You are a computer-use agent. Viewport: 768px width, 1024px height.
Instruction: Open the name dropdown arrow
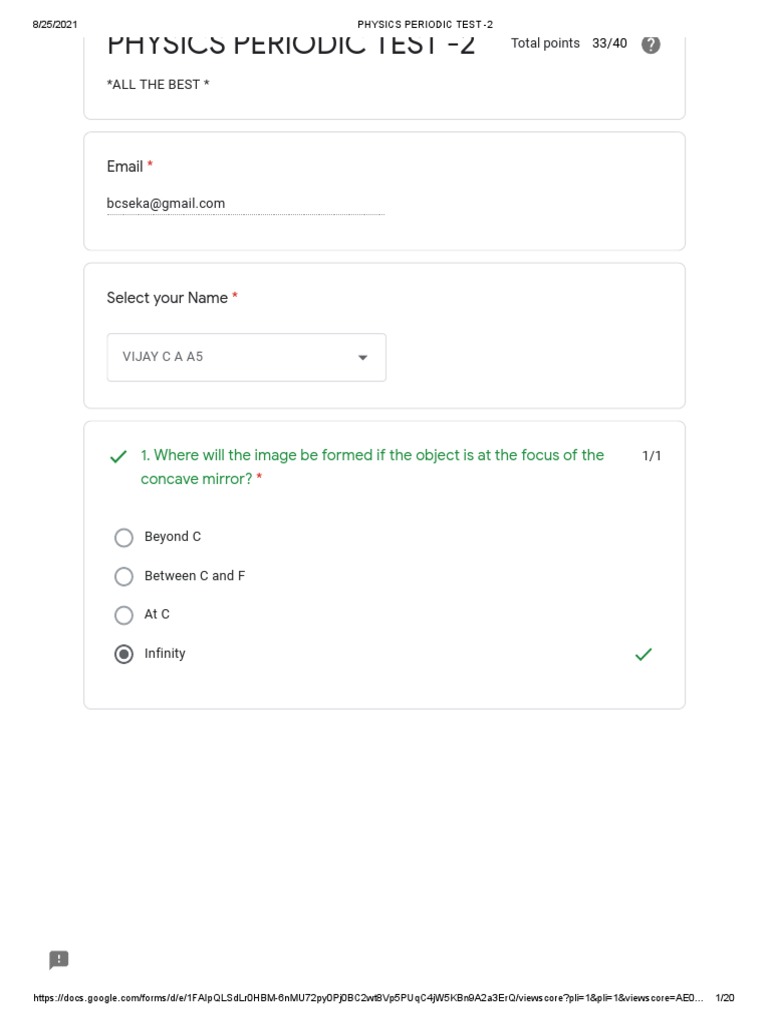363,358
